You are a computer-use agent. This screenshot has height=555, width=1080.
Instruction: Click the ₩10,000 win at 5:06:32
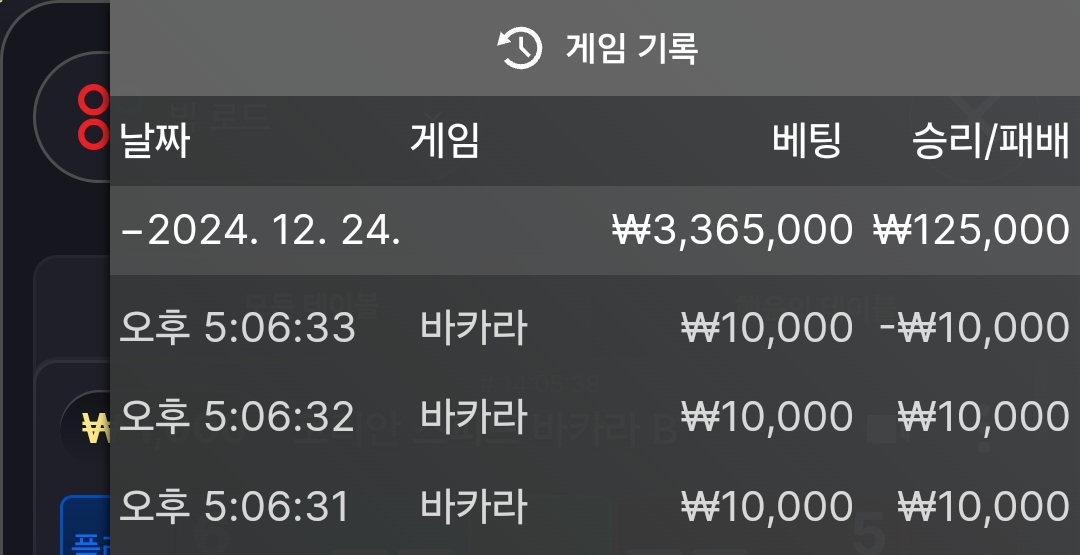[984, 417]
